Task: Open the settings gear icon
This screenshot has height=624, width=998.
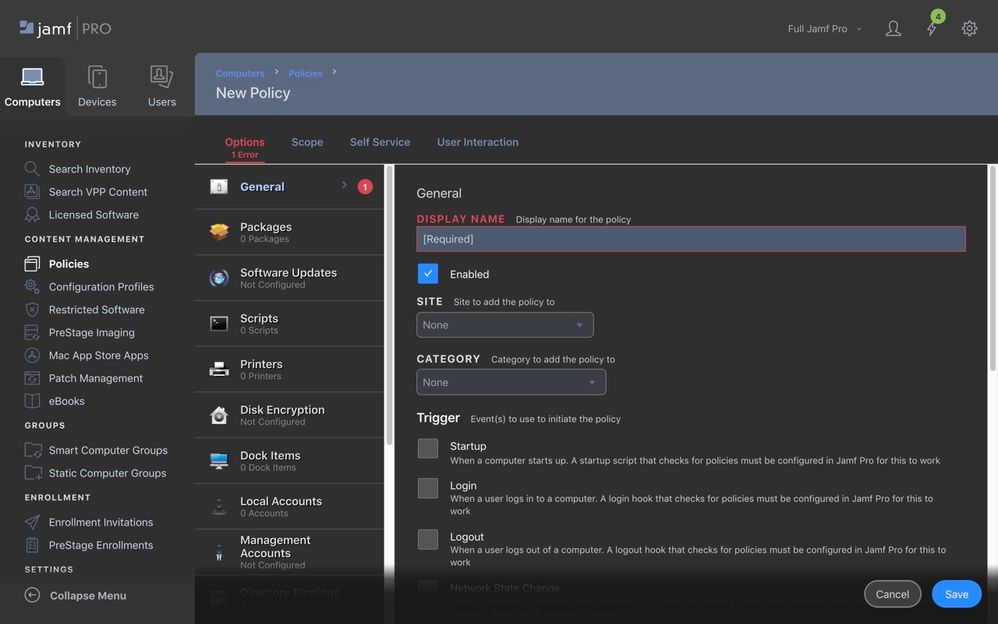Action: 969,29
